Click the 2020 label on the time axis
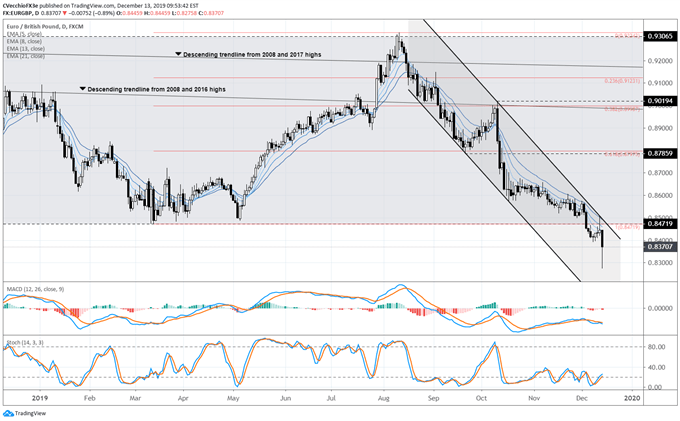Screen dimensions: 680x421 pyautogui.click(x=632, y=398)
